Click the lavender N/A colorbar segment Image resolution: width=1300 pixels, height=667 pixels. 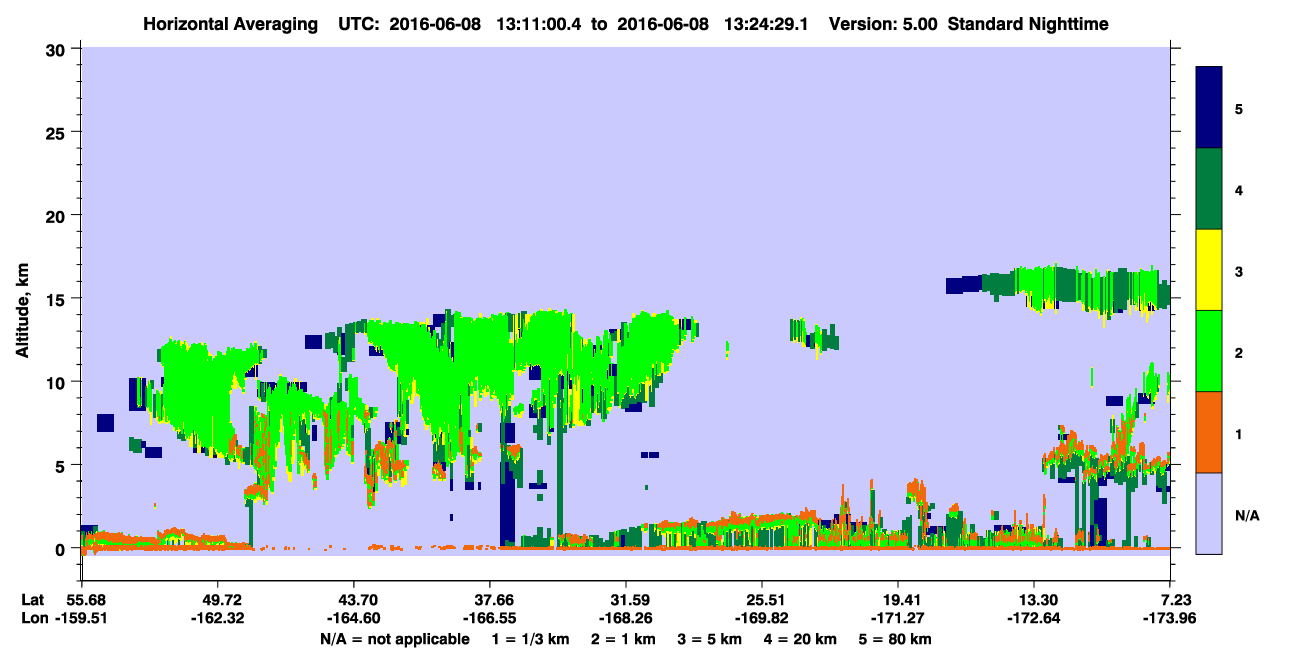click(x=1209, y=512)
